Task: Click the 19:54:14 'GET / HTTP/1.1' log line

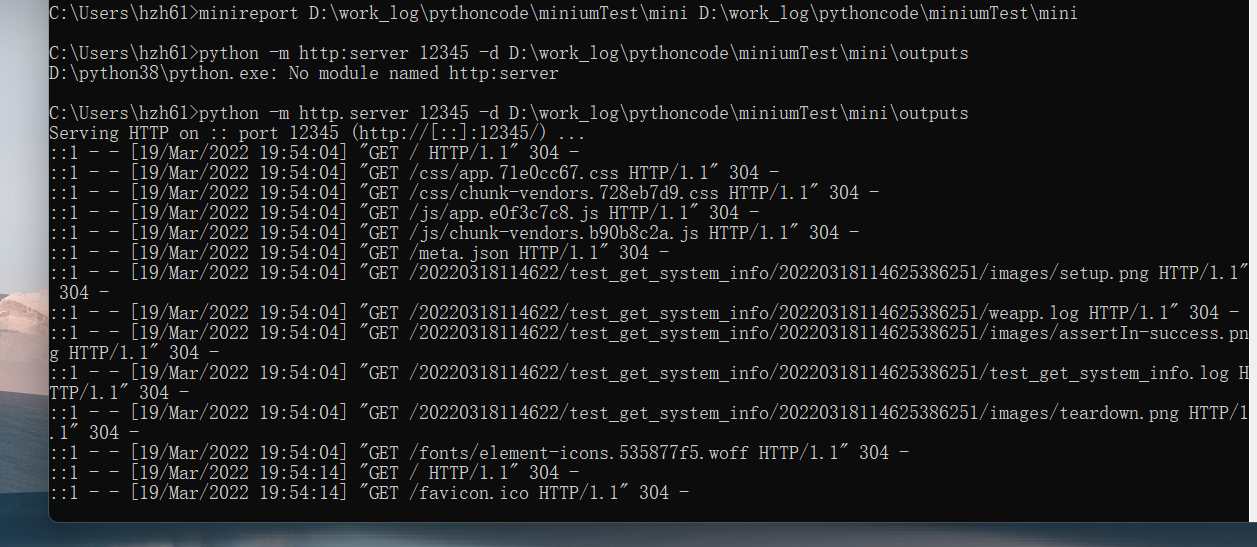Action: 313,473
